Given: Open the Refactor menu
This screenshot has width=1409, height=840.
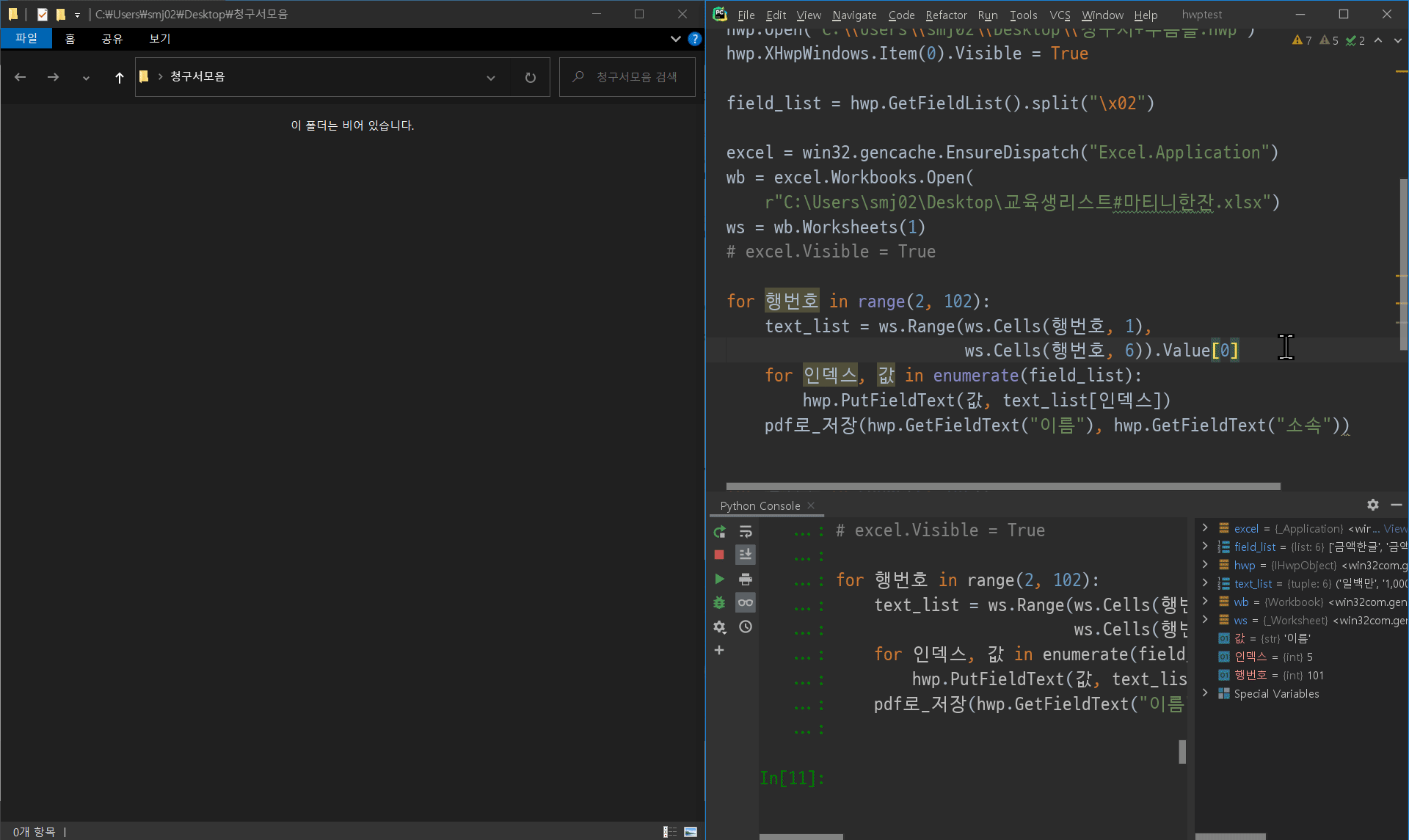Looking at the screenshot, I should coord(946,15).
